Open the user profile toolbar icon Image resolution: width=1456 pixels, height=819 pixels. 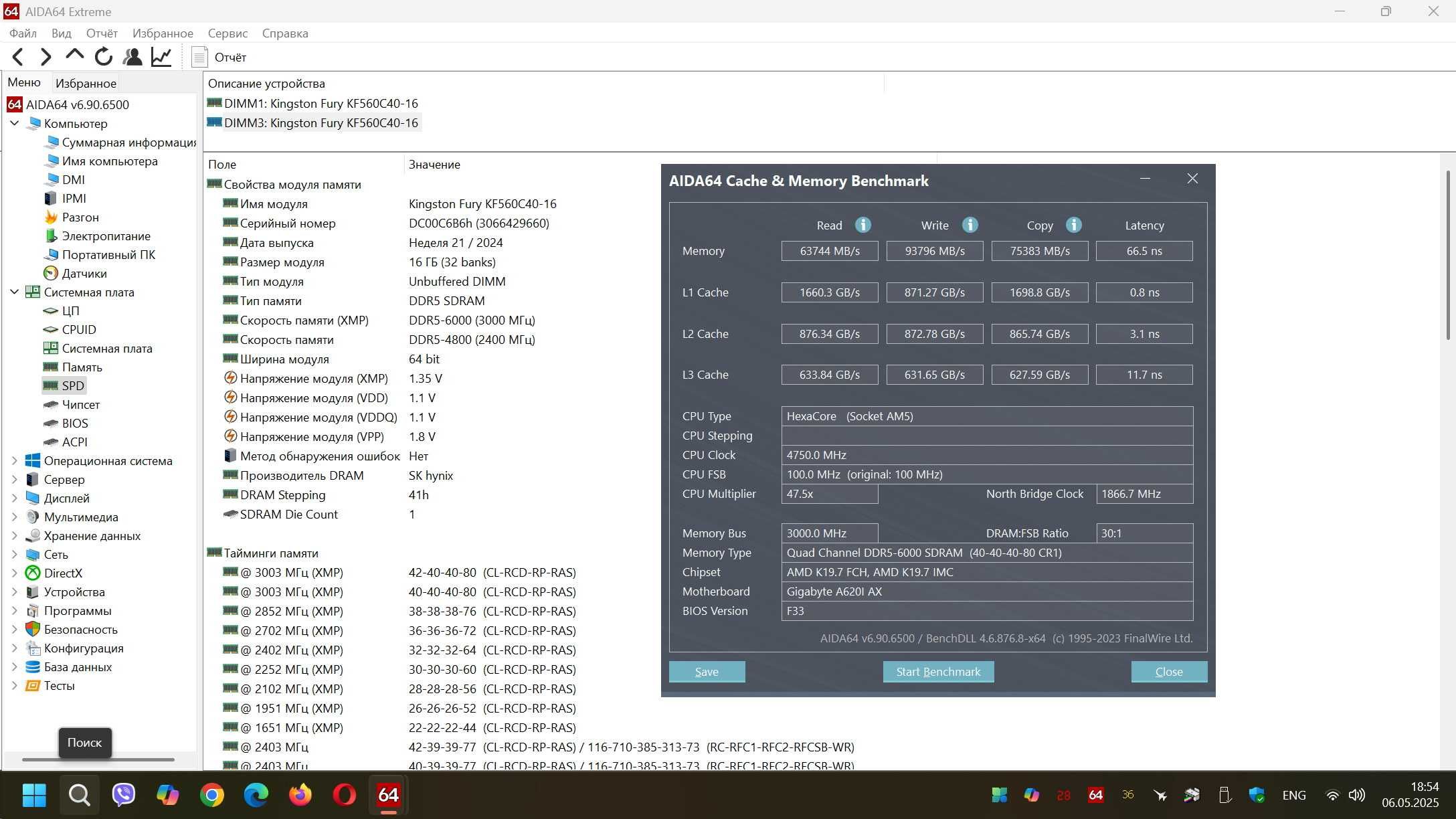click(132, 57)
